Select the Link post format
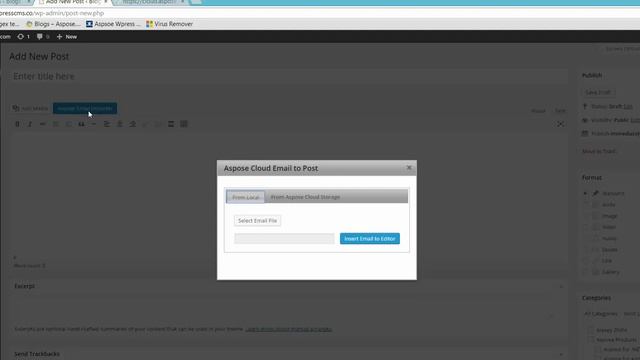Image resolution: width=640 pixels, height=360 pixels. pos(585,260)
